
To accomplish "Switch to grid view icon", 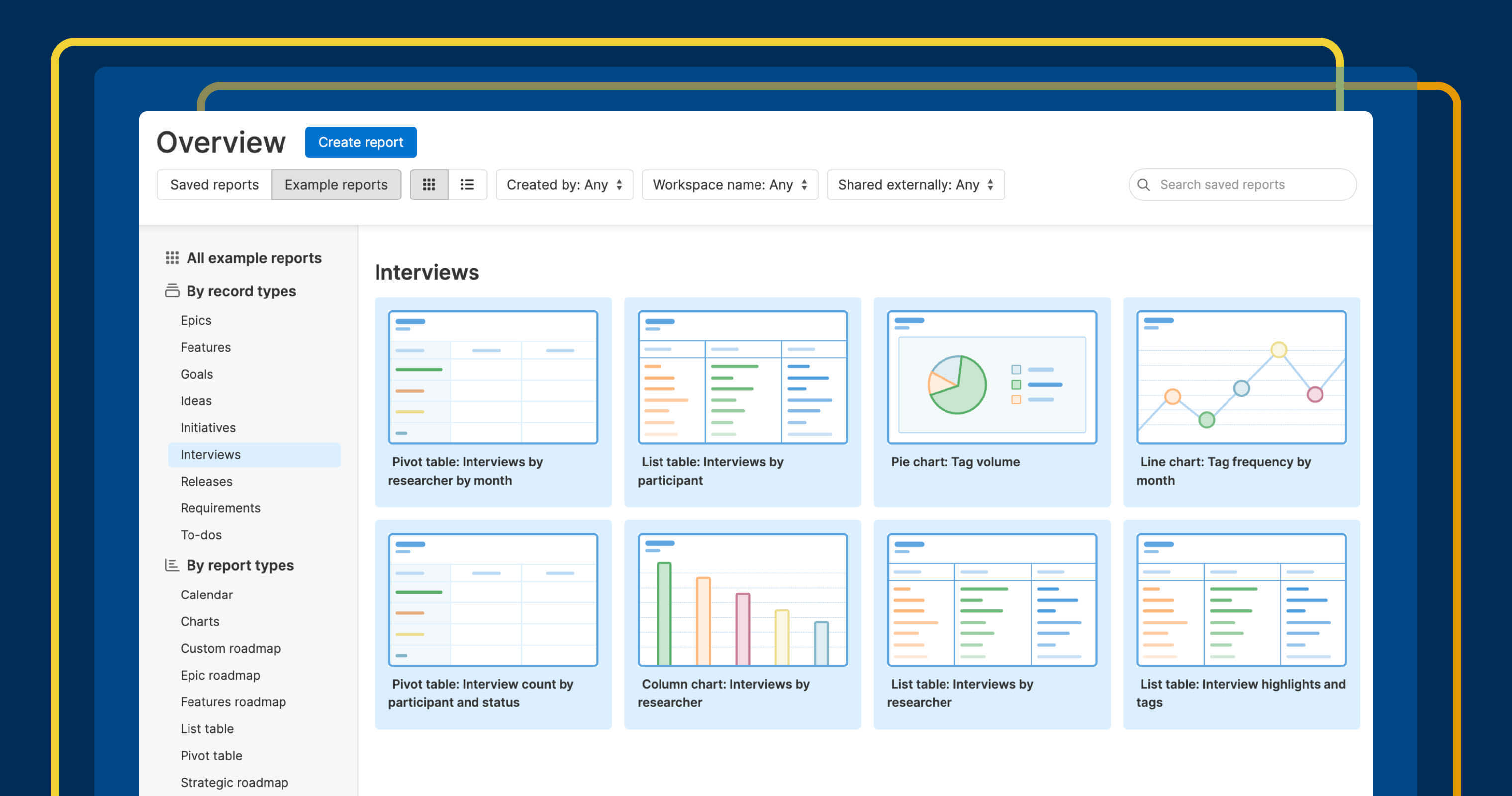I will pyautogui.click(x=429, y=185).
